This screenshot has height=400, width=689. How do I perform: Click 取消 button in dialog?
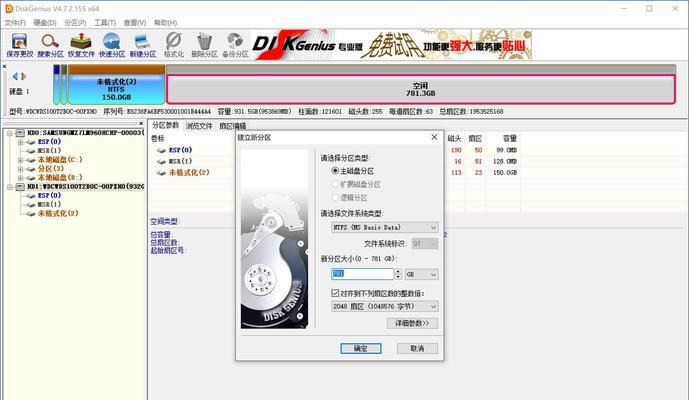click(417, 349)
